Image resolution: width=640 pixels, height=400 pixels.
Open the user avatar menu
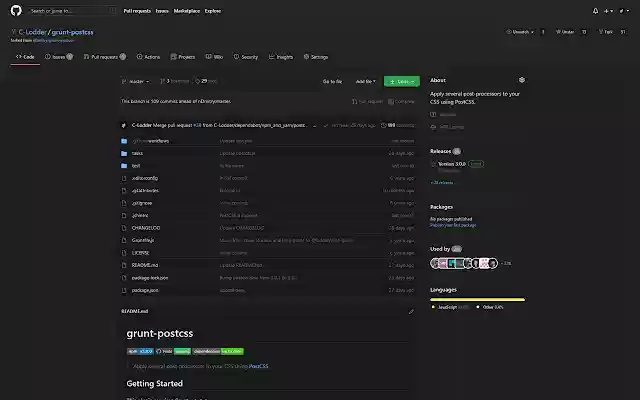pyautogui.click(x=624, y=11)
